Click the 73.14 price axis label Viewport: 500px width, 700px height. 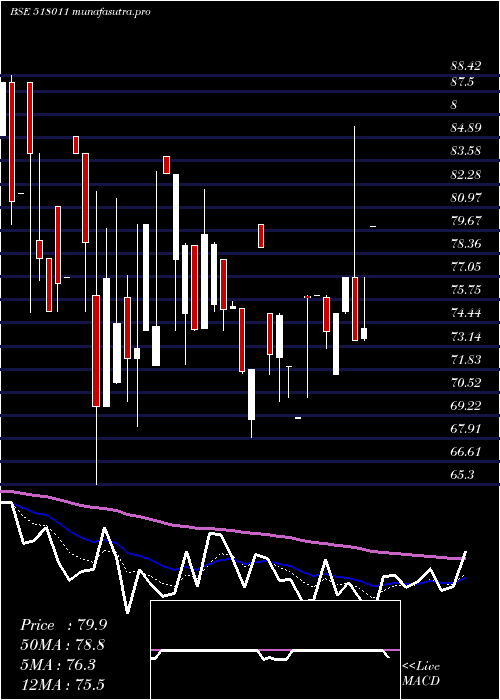pyautogui.click(x=466, y=337)
